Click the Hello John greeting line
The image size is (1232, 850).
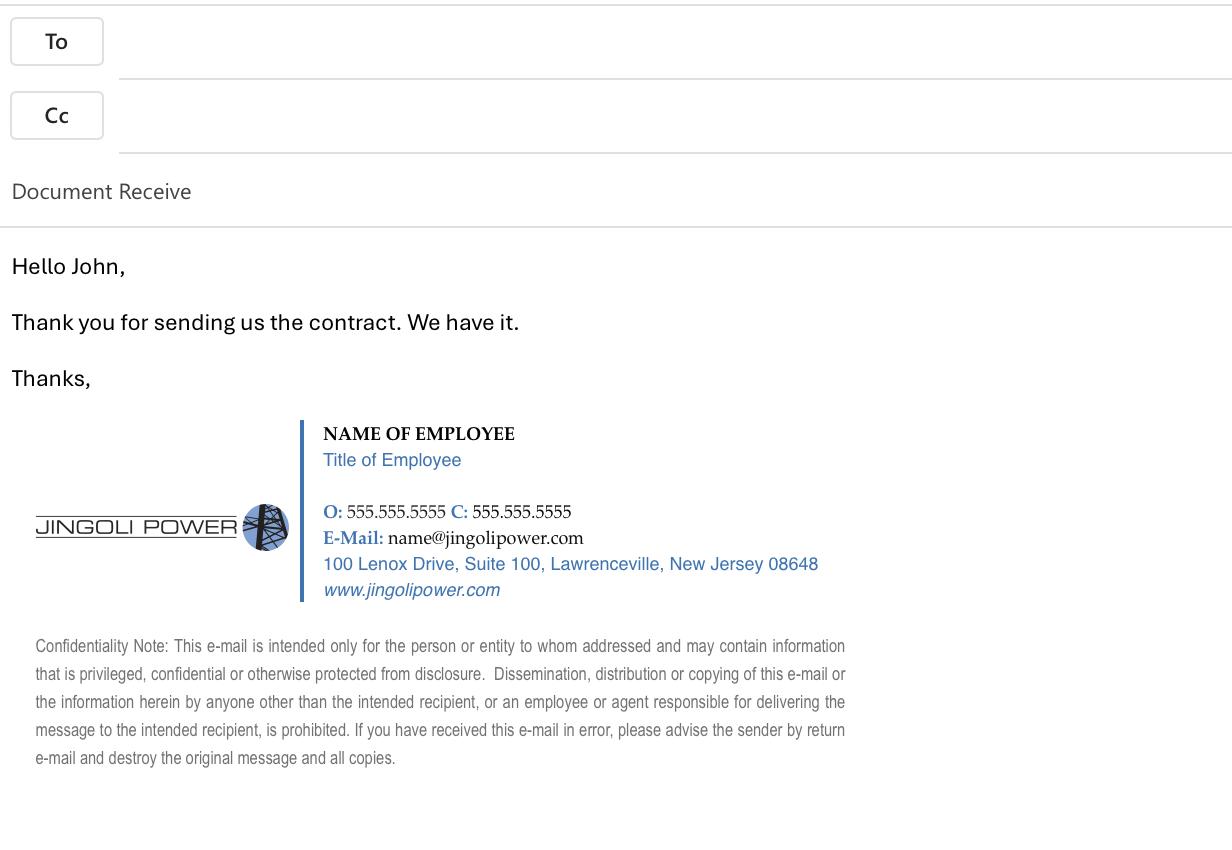tap(68, 267)
